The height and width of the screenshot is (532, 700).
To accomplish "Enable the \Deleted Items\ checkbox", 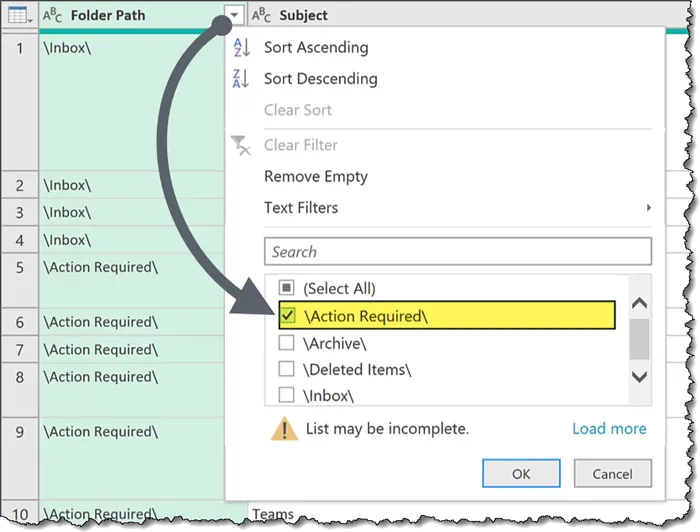I will (x=287, y=370).
